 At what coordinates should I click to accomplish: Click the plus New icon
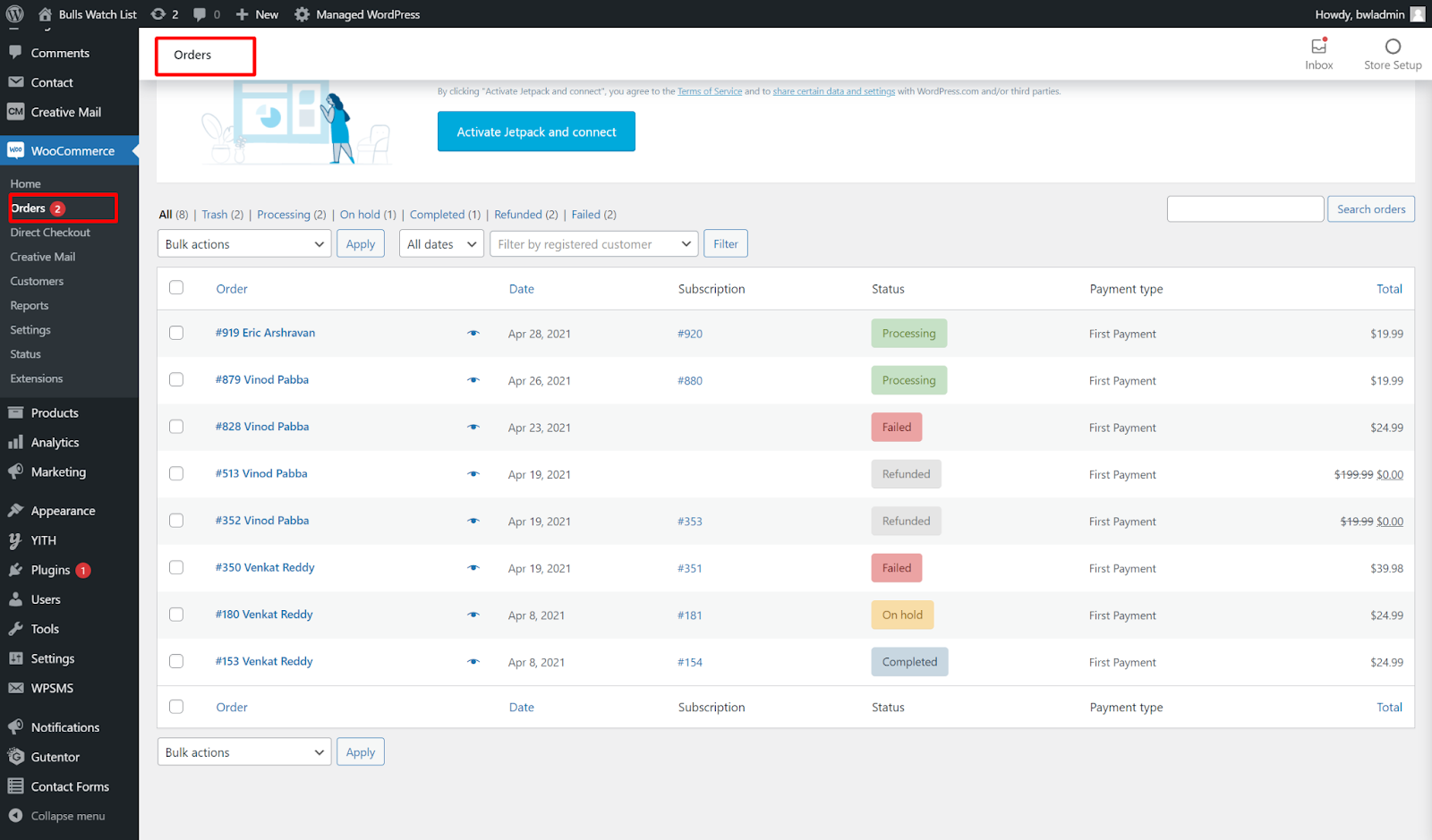(242, 14)
